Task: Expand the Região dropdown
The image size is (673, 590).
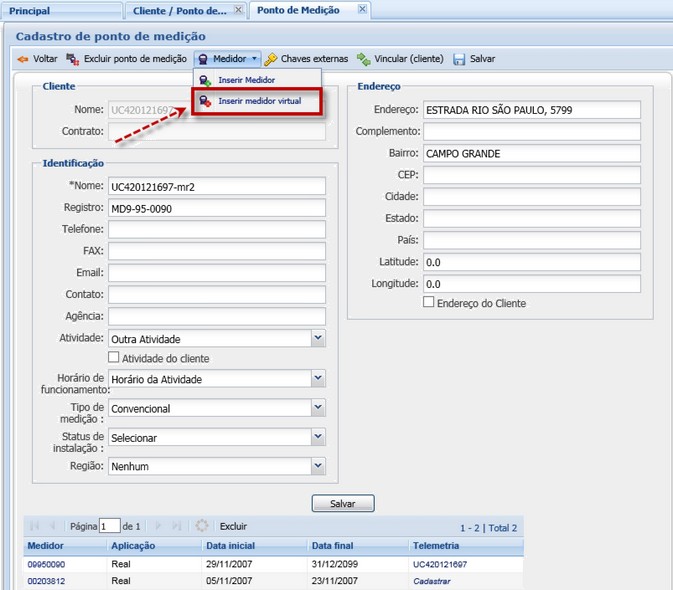Action: click(318, 466)
